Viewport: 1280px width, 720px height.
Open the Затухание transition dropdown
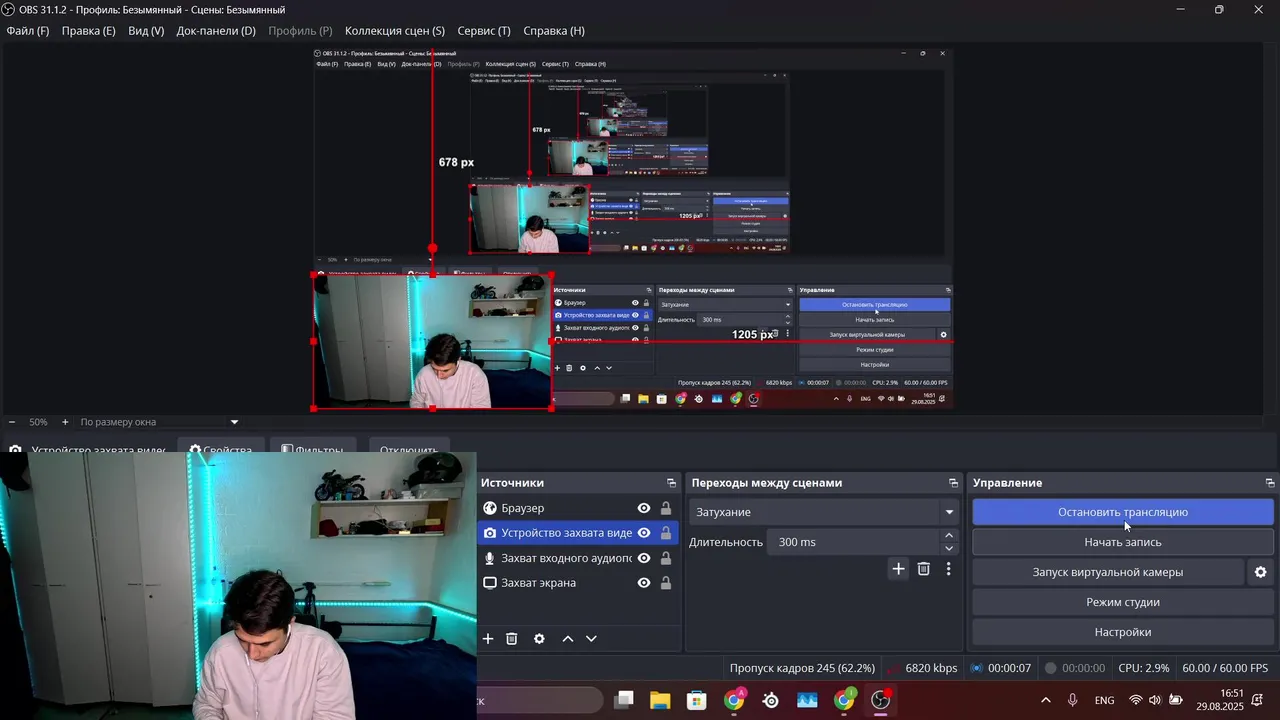click(824, 512)
